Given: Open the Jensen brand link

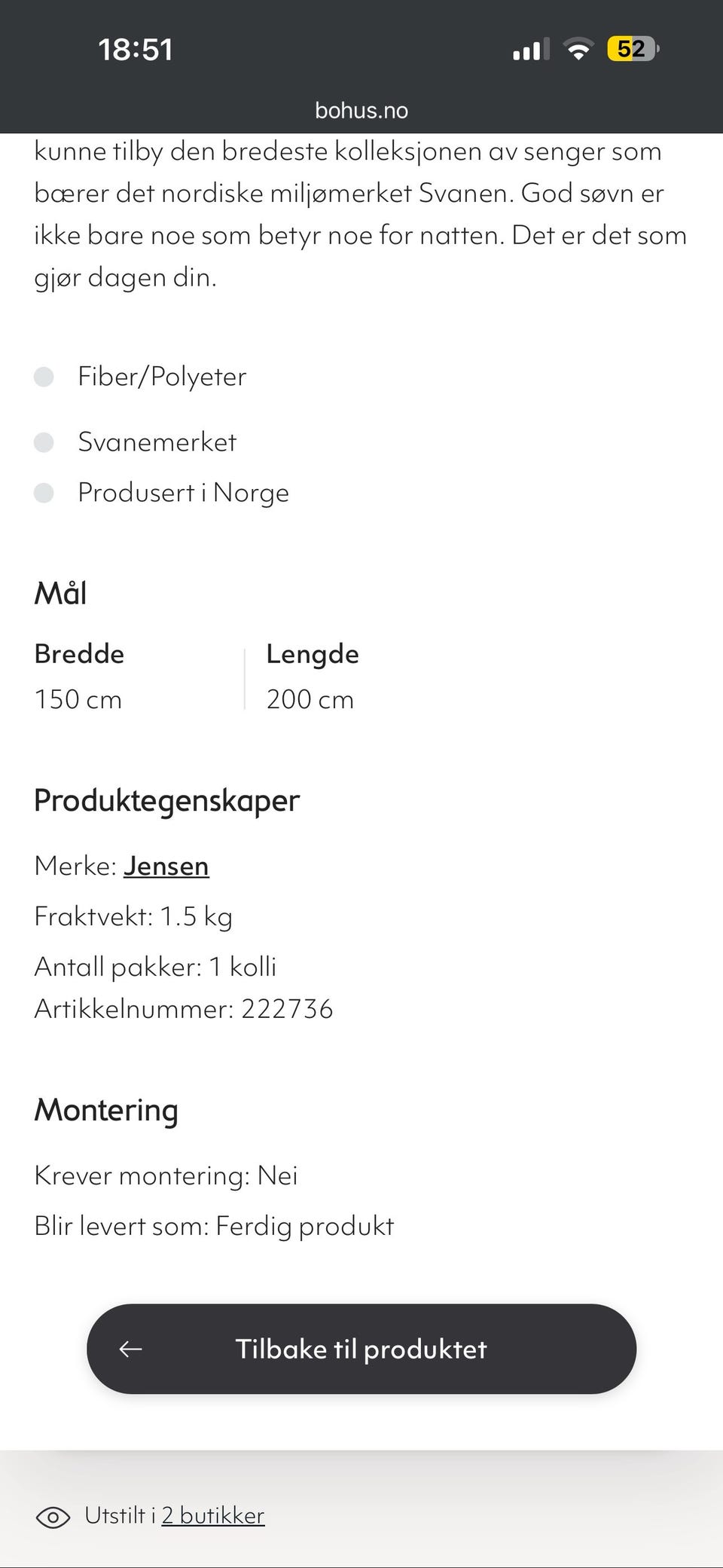Looking at the screenshot, I should tap(166, 867).
